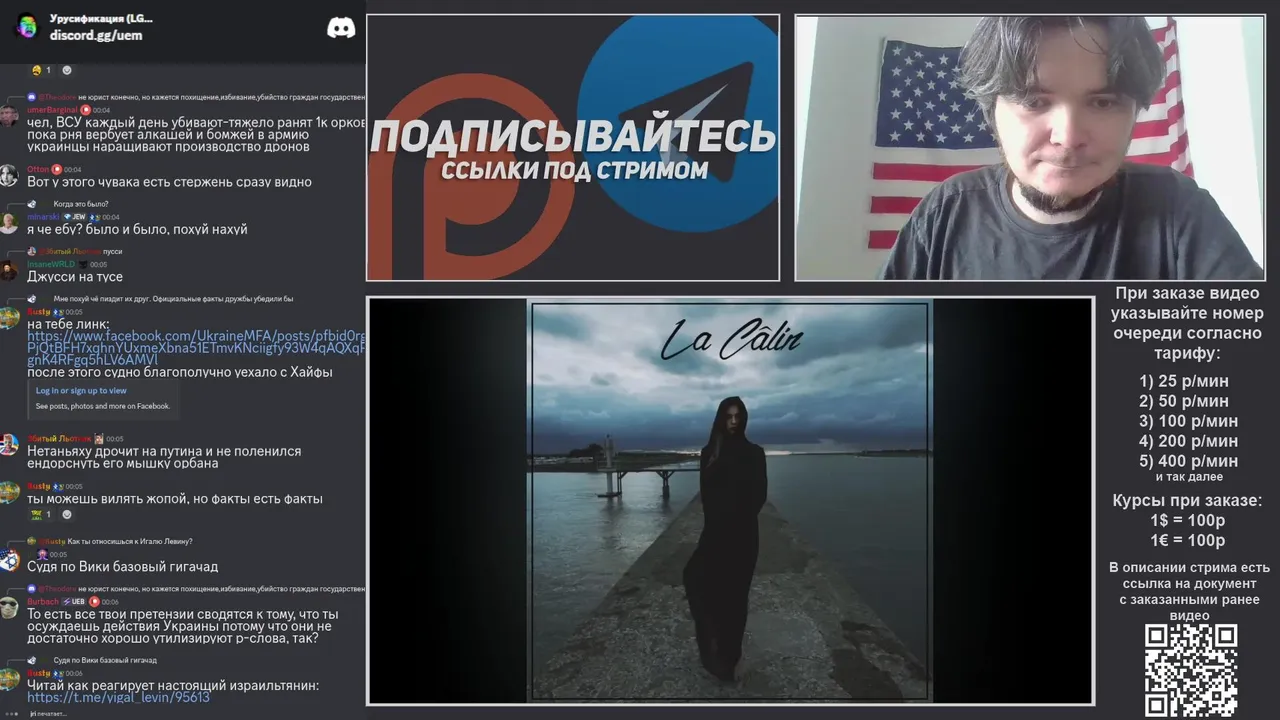Screen dimensions: 1280x720
Task: Click the emoji reaction with count 1 at chat top
Action: point(41,70)
